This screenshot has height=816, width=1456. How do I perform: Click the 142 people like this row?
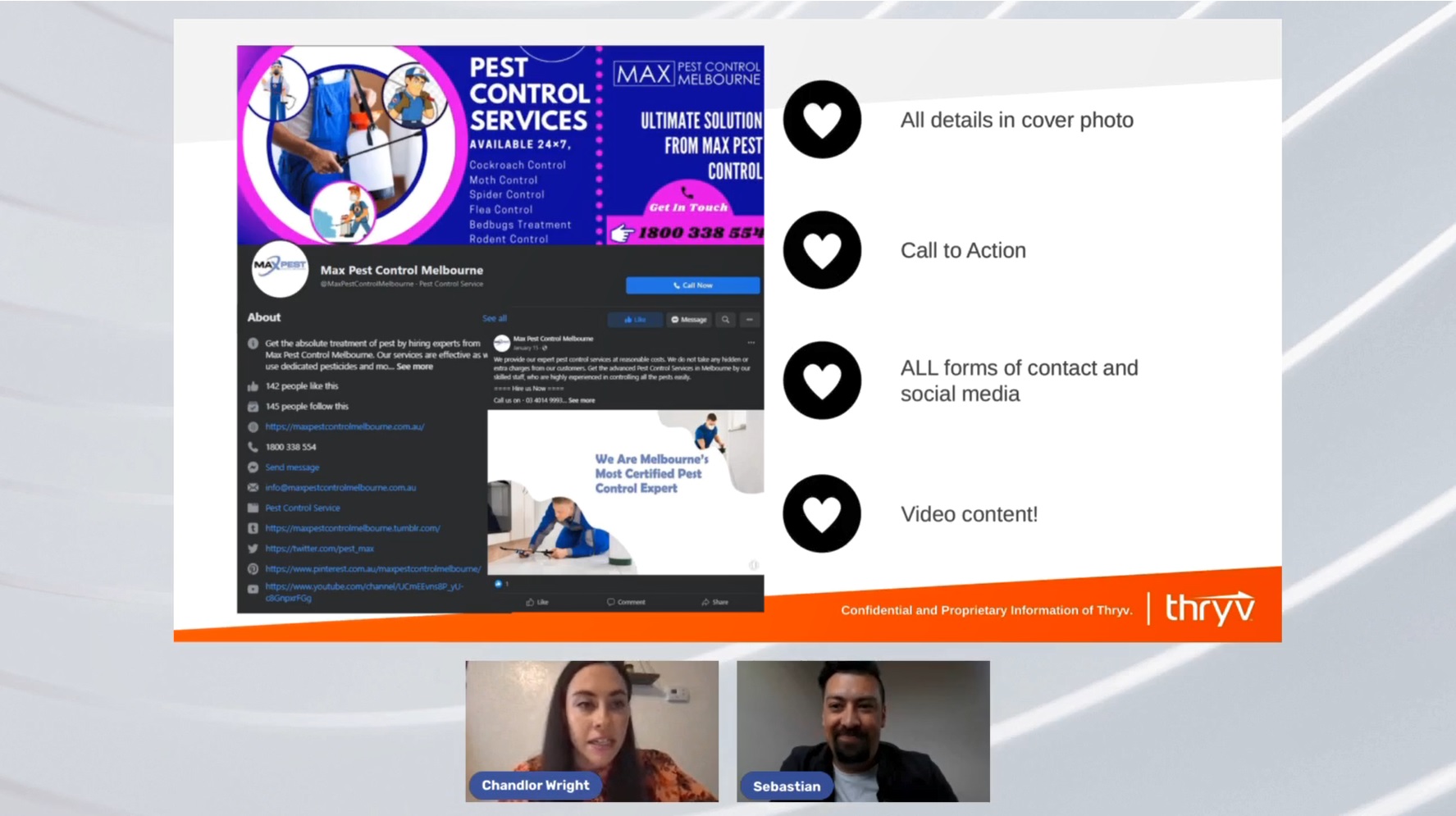[301, 386]
